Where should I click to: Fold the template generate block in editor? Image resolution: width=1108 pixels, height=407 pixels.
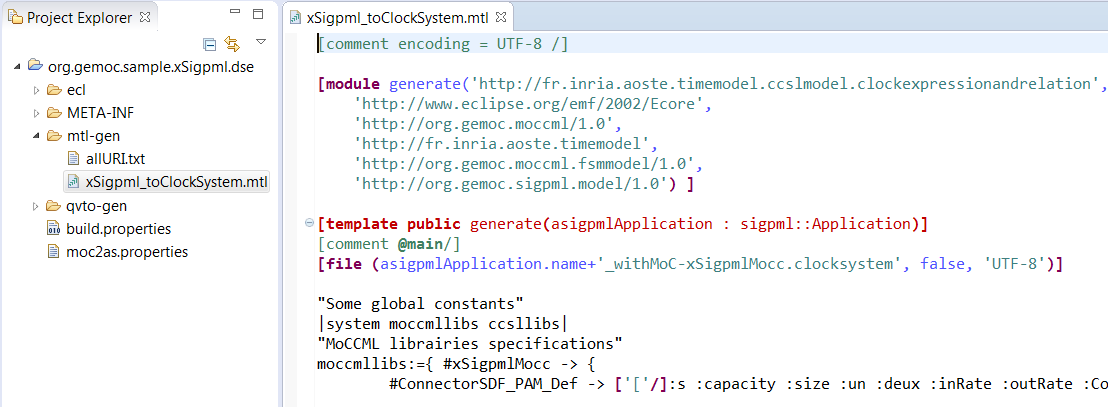coord(309,222)
